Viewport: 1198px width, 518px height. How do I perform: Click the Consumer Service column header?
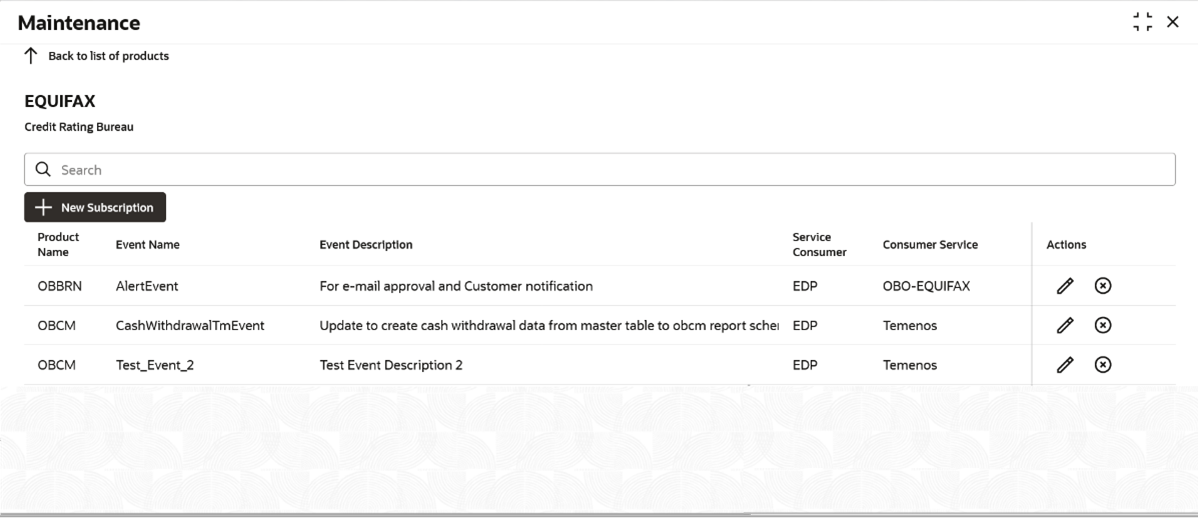pos(930,244)
